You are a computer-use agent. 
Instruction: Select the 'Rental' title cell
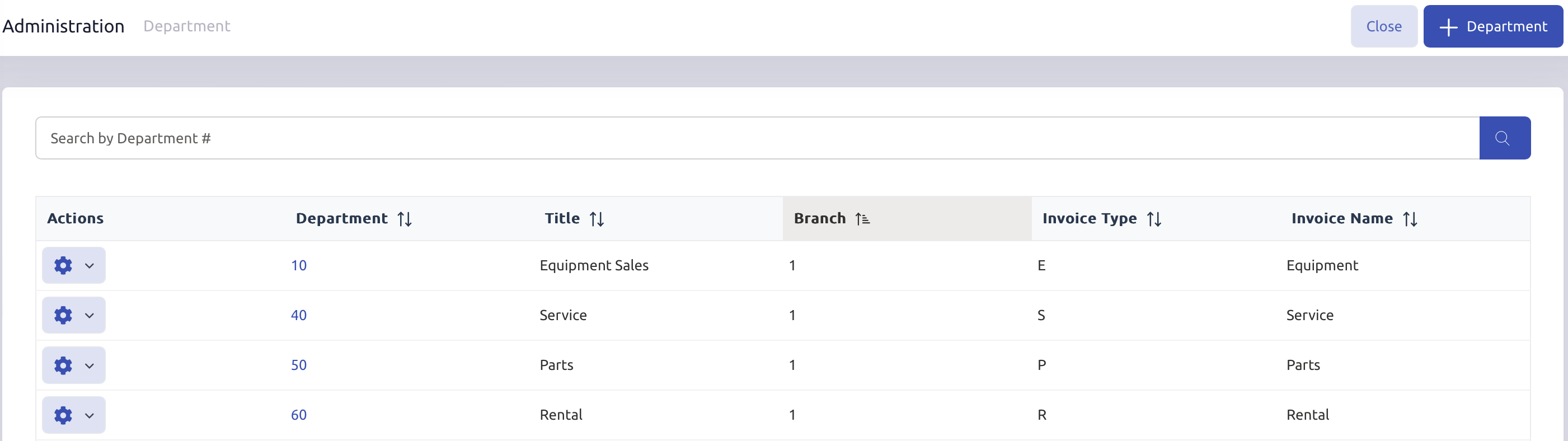(561, 415)
